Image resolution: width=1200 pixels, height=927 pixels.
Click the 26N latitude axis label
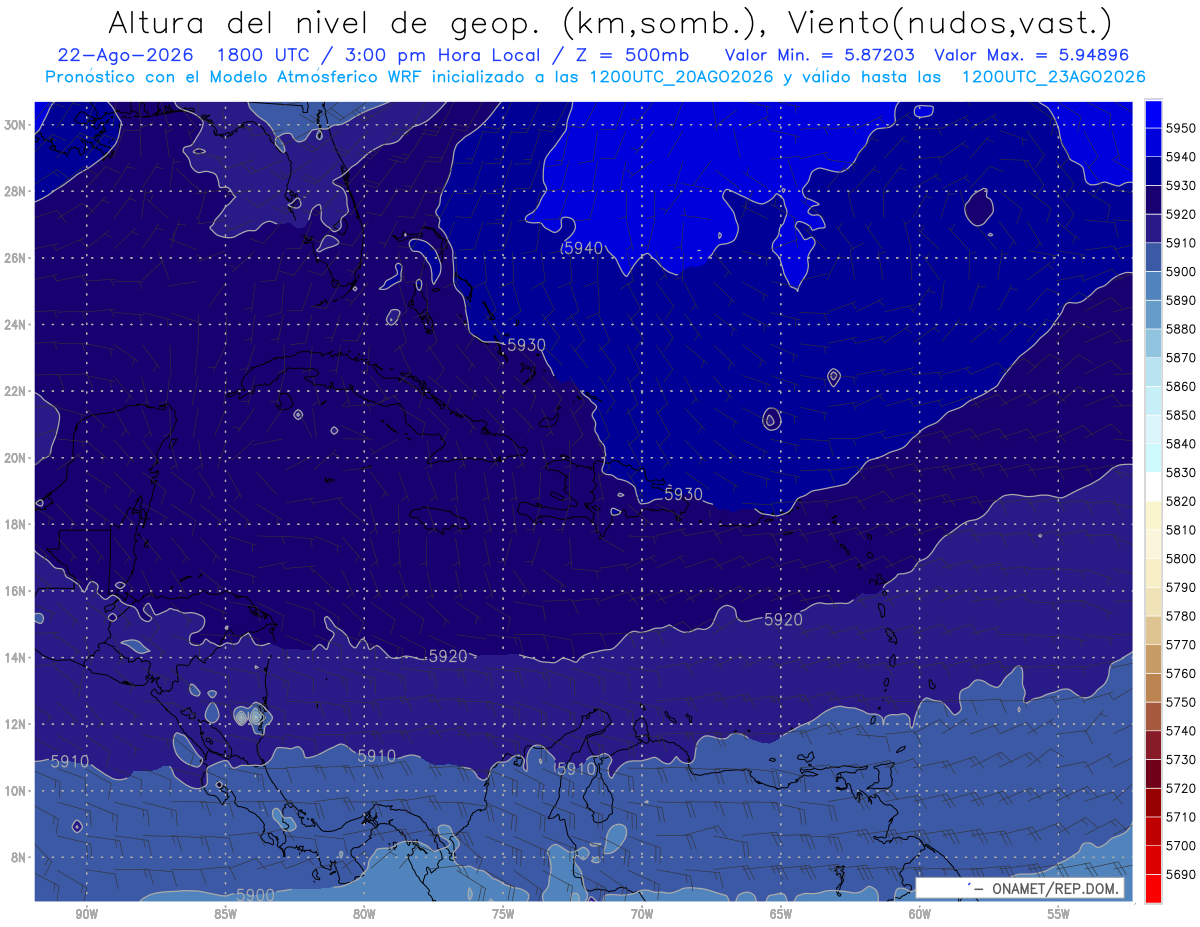point(16,258)
